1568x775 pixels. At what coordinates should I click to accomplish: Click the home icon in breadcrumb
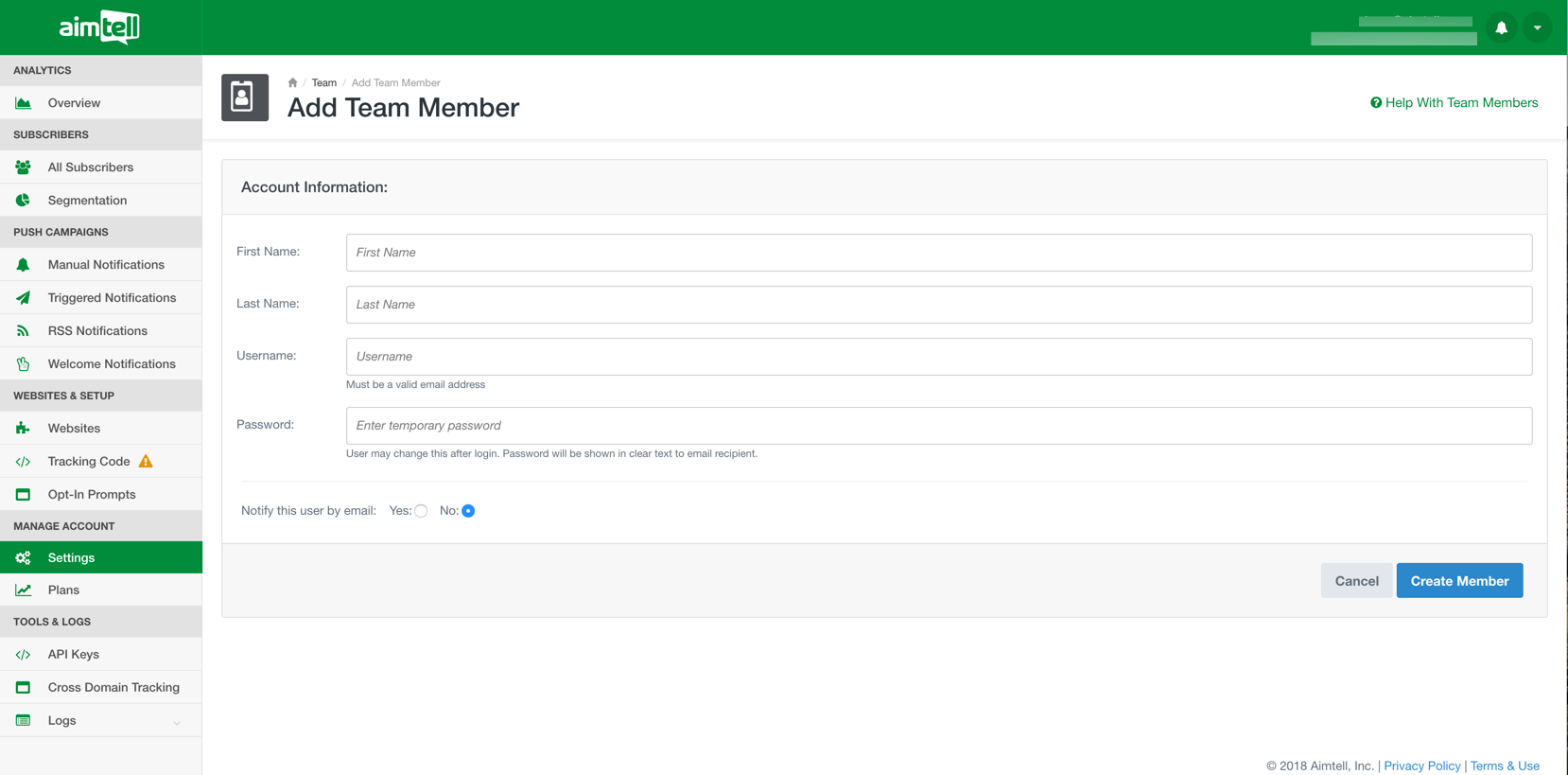pos(293,83)
